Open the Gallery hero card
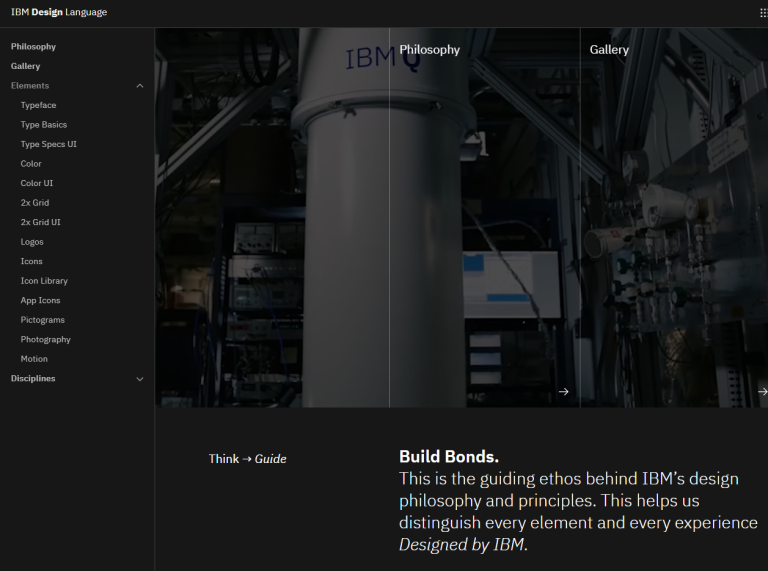Viewport: 768px width, 571px height. coord(674,217)
